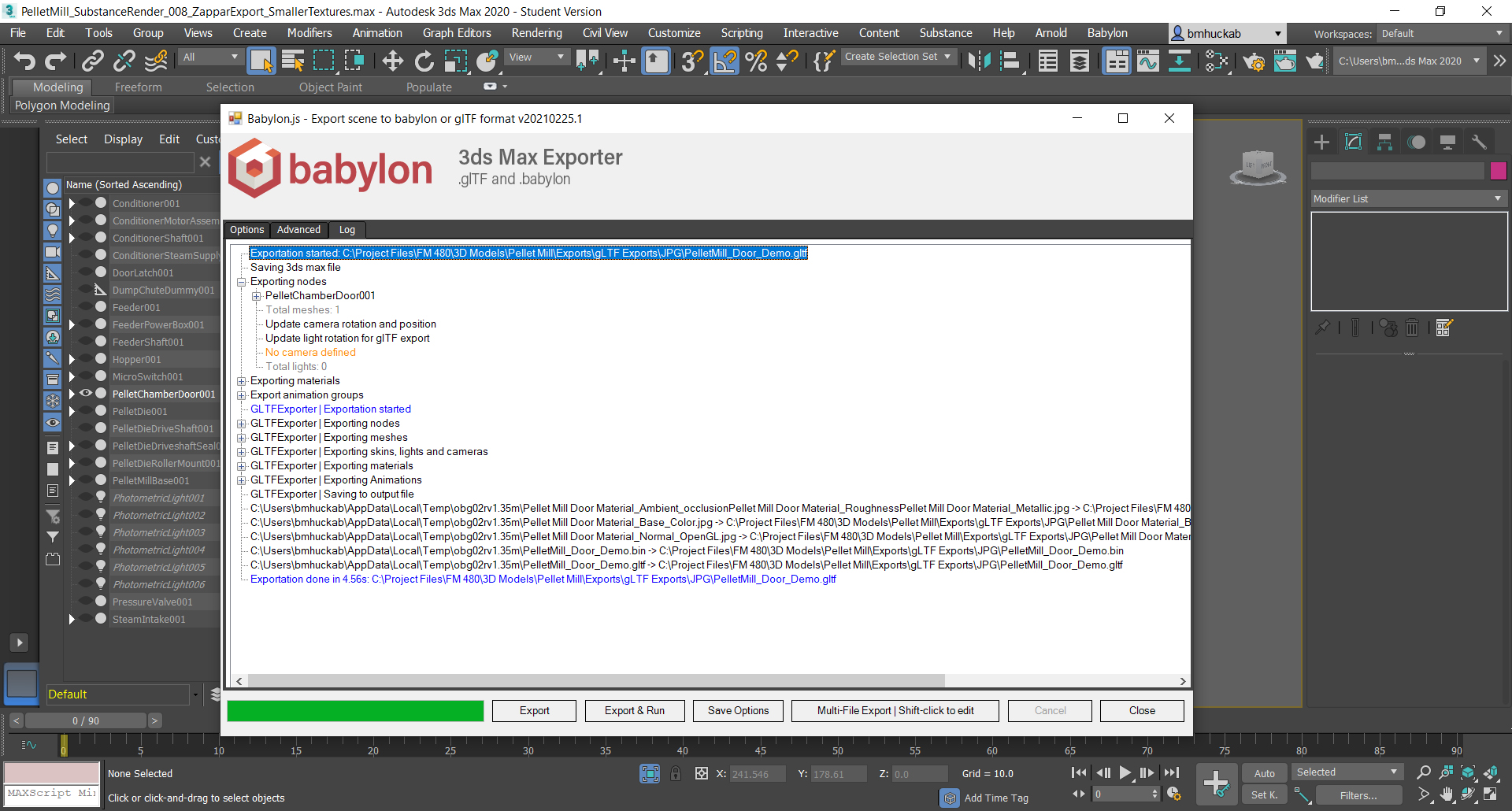
Task: Click the green export progress bar
Action: 355,711
